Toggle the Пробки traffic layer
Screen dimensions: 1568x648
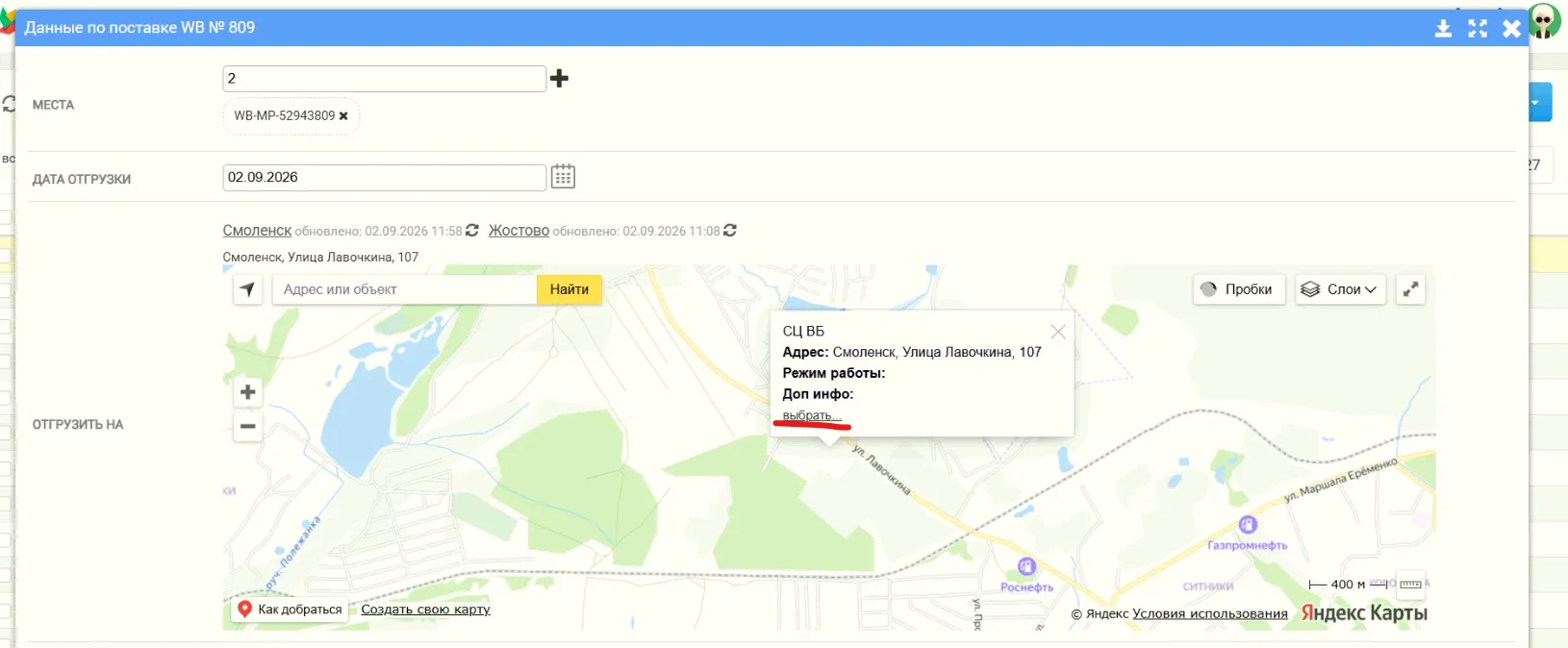coord(1239,289)
